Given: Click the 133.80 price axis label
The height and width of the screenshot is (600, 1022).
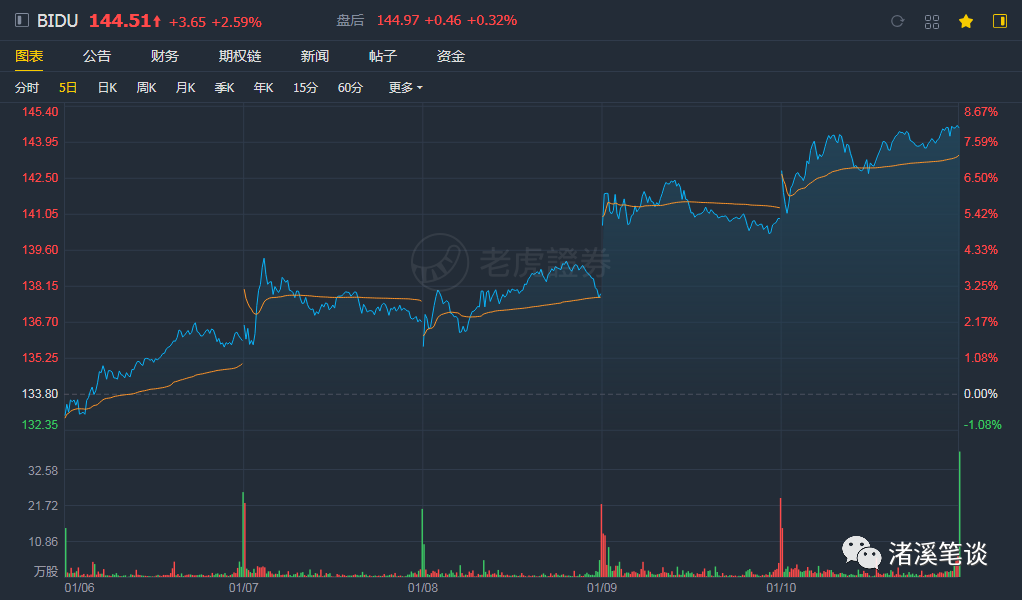Looking at the screenshot, I should [40, 393].
